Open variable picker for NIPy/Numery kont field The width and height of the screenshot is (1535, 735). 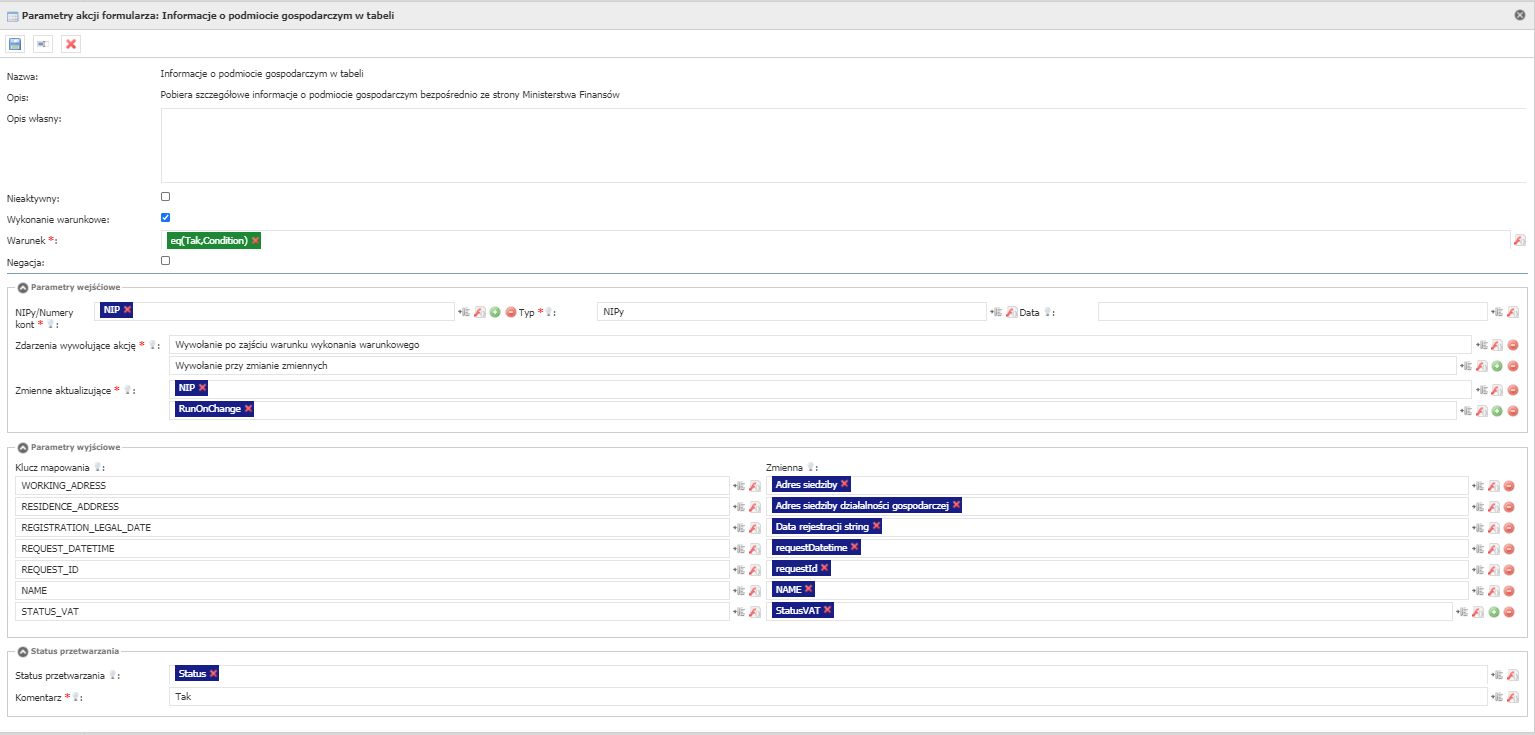coord(462,312)
